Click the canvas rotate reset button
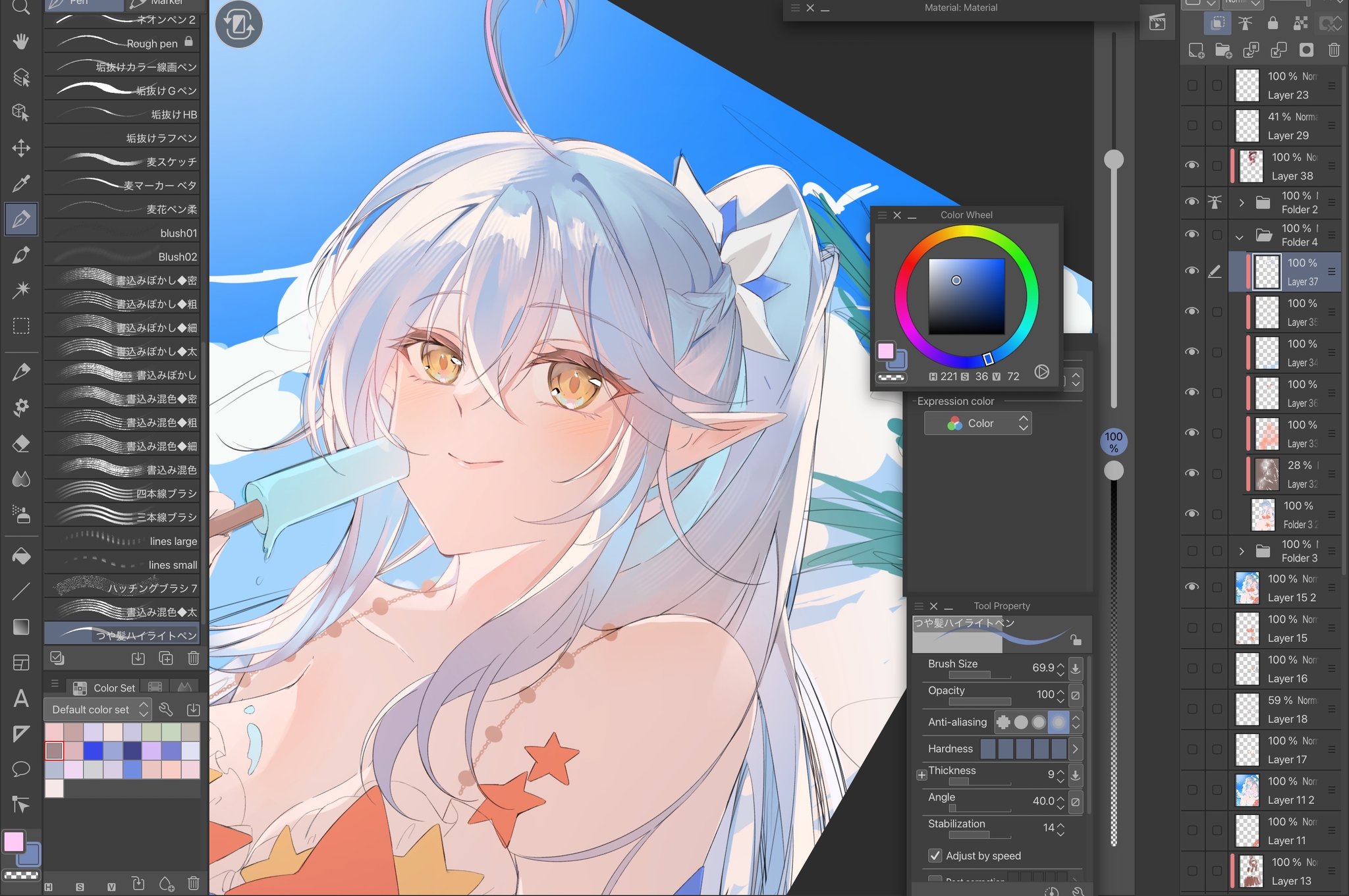 coord(238,25)
